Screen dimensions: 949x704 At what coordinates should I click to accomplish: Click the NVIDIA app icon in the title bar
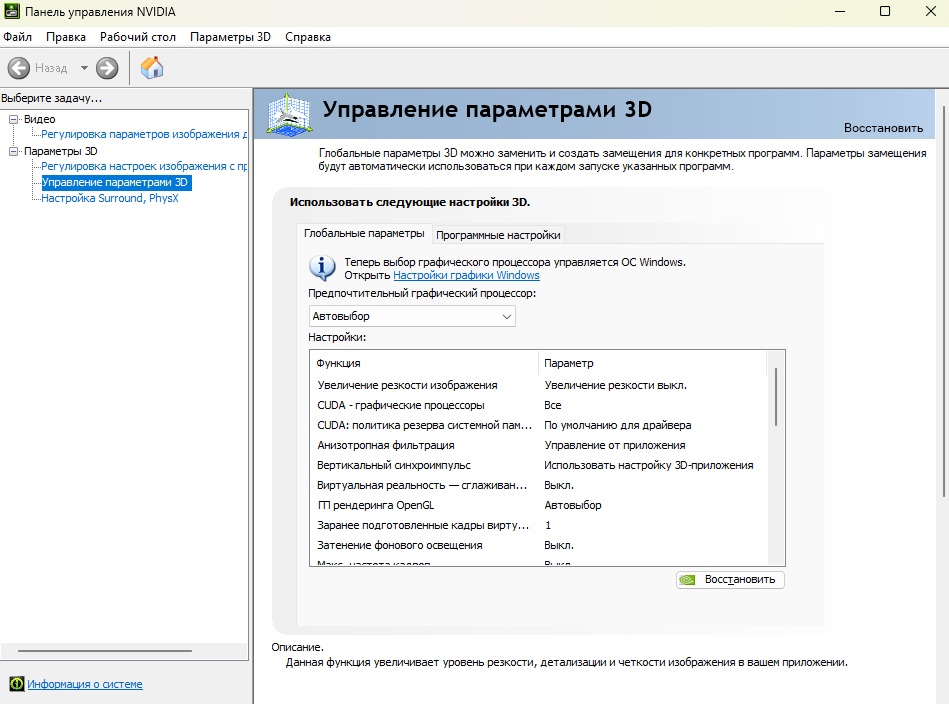(11, 12)
